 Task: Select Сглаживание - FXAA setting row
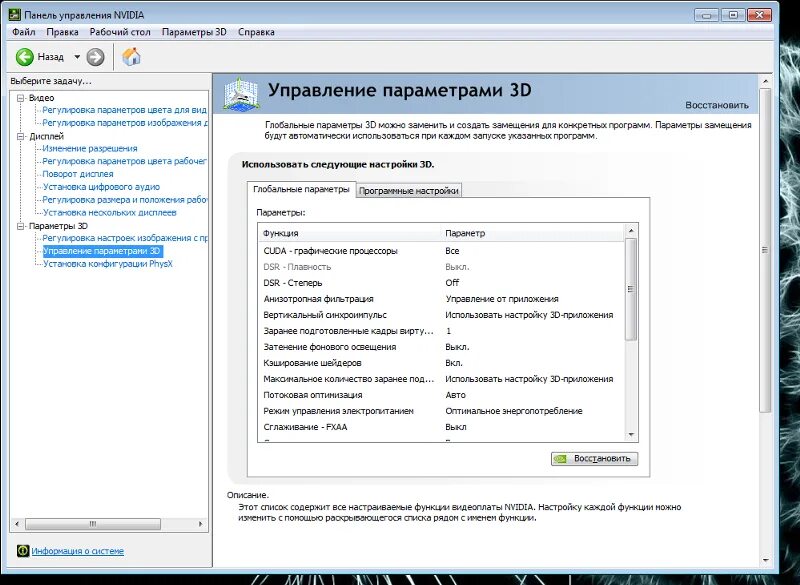coord(441,427)
